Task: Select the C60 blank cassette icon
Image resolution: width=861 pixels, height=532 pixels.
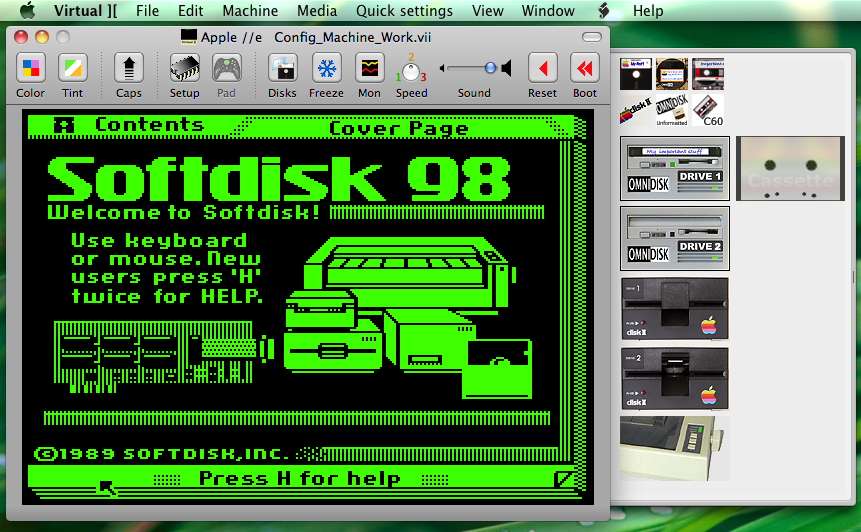Action: point(708,110)
